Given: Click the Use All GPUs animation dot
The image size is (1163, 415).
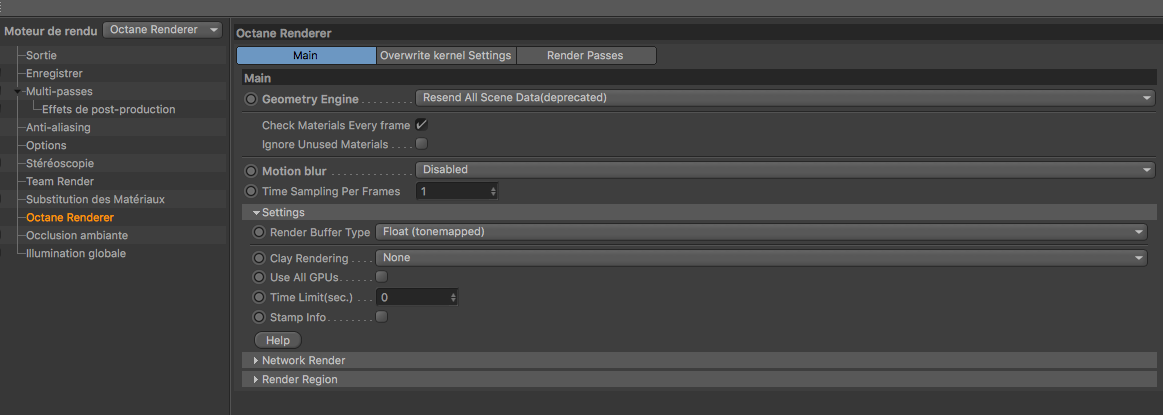Looking at the screenshot, I should click(259, 277).
